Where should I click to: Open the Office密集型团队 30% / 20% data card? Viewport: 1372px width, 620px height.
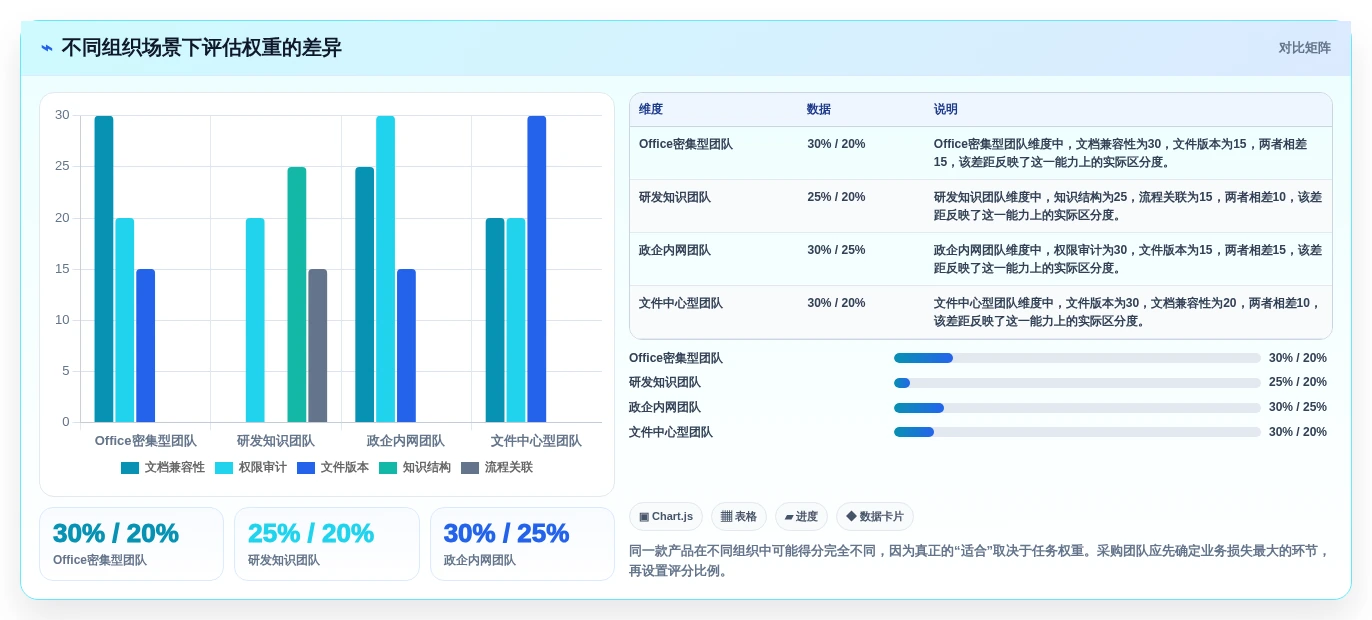pyautogui.click(x=131, y=544)
